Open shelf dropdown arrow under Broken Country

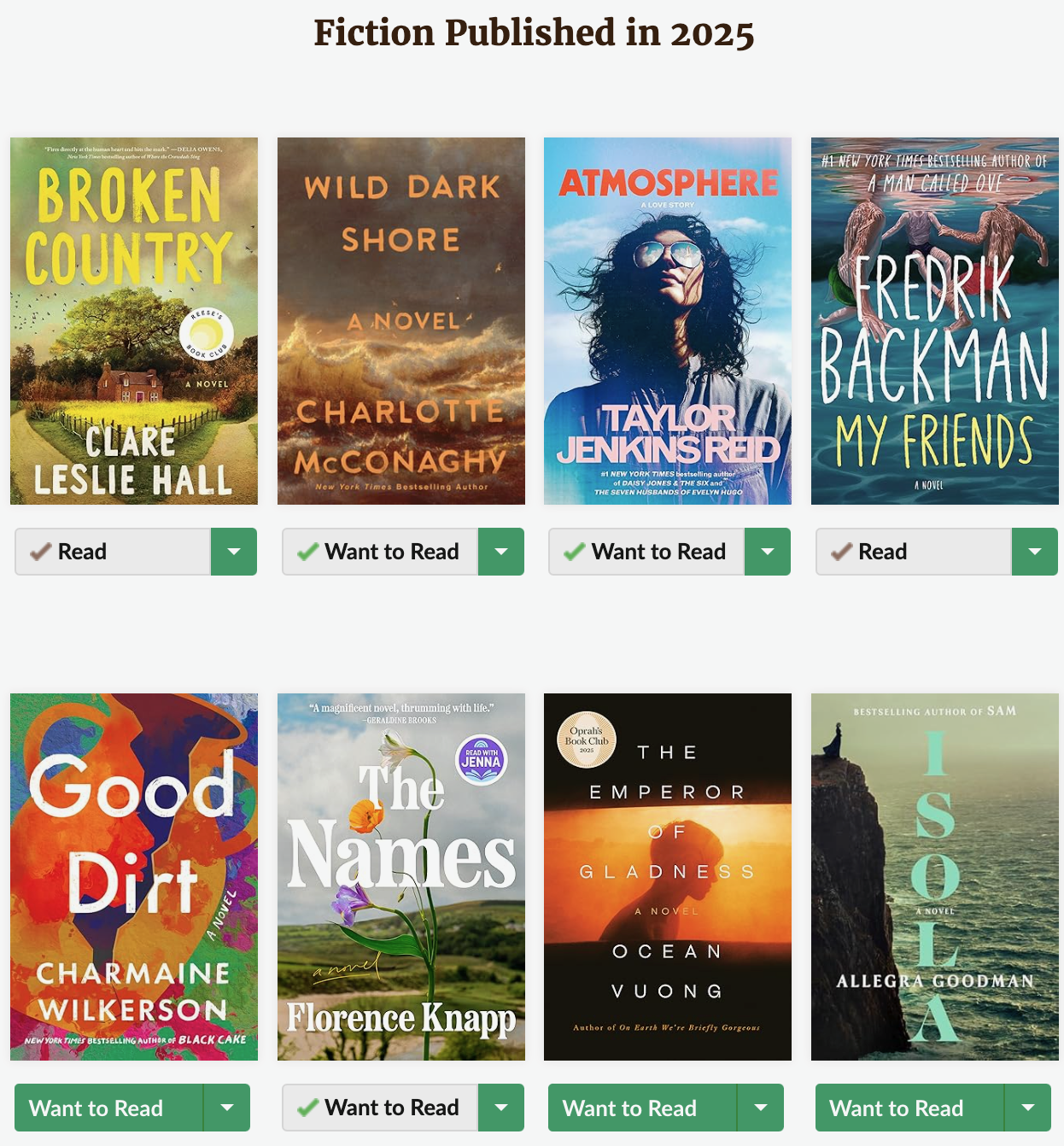coord(234,552)
